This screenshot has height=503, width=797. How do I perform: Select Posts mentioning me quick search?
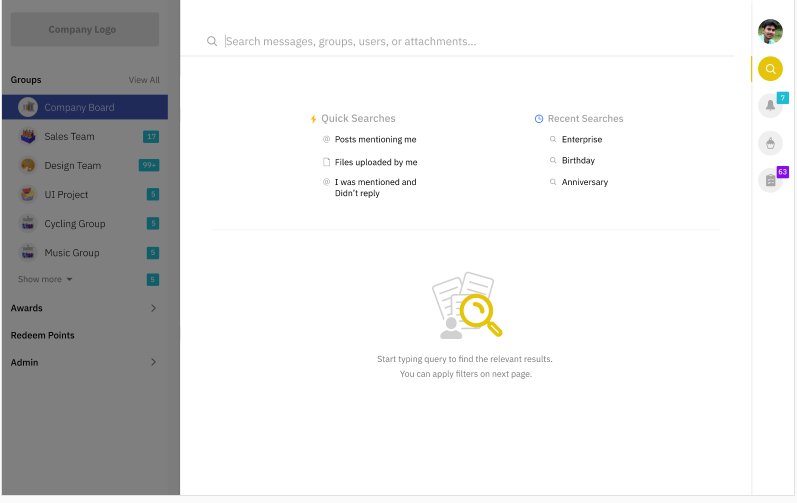click(375, 139)
